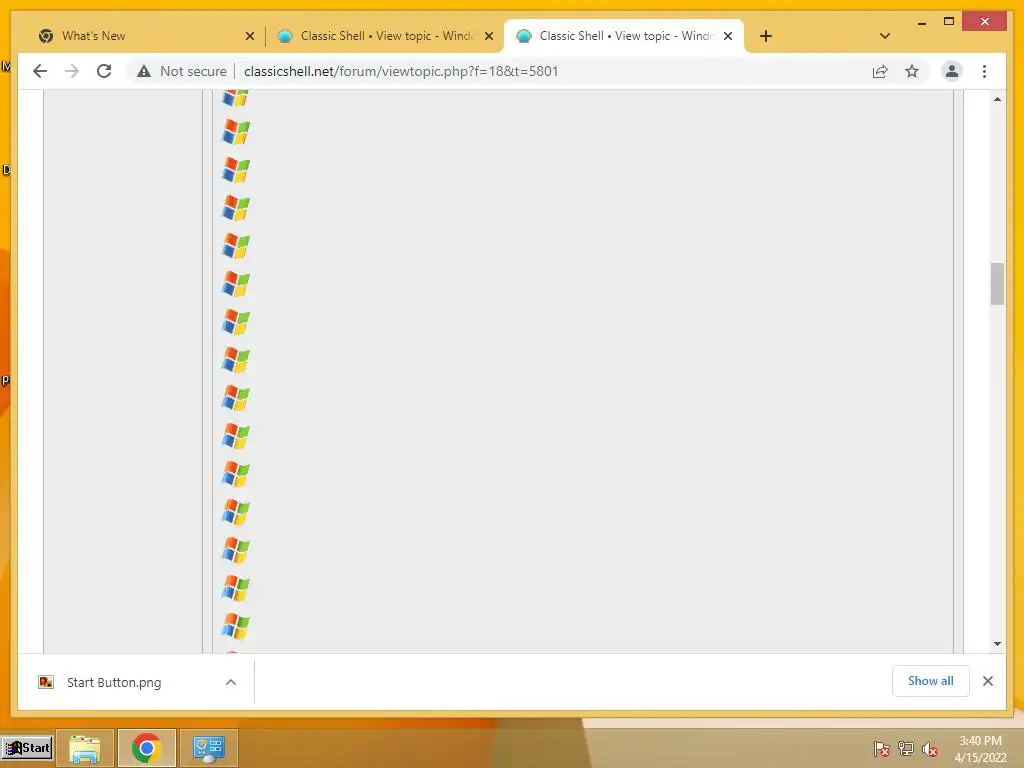1024x768 pixels.
Task: Open the Chrome profile avatar menu
Action: (x=952, y=71)
